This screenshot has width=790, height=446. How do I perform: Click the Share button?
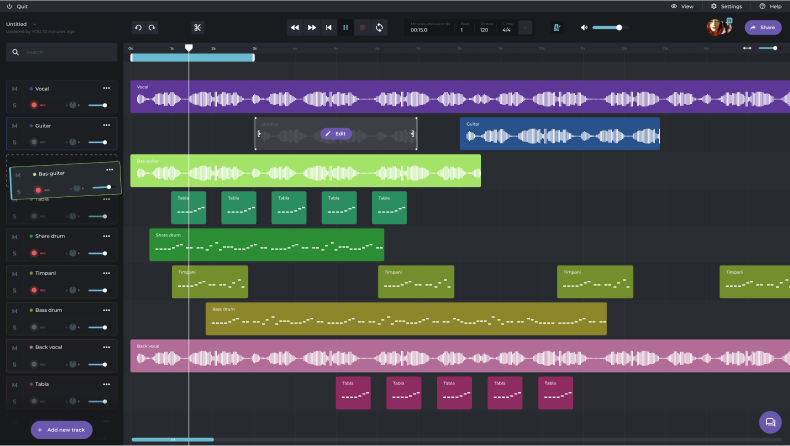[763, 27]
